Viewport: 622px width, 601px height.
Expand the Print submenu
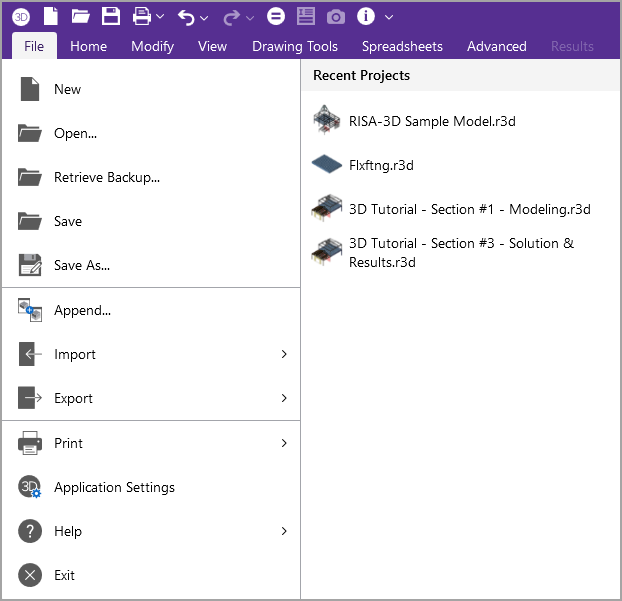point(284,443)
